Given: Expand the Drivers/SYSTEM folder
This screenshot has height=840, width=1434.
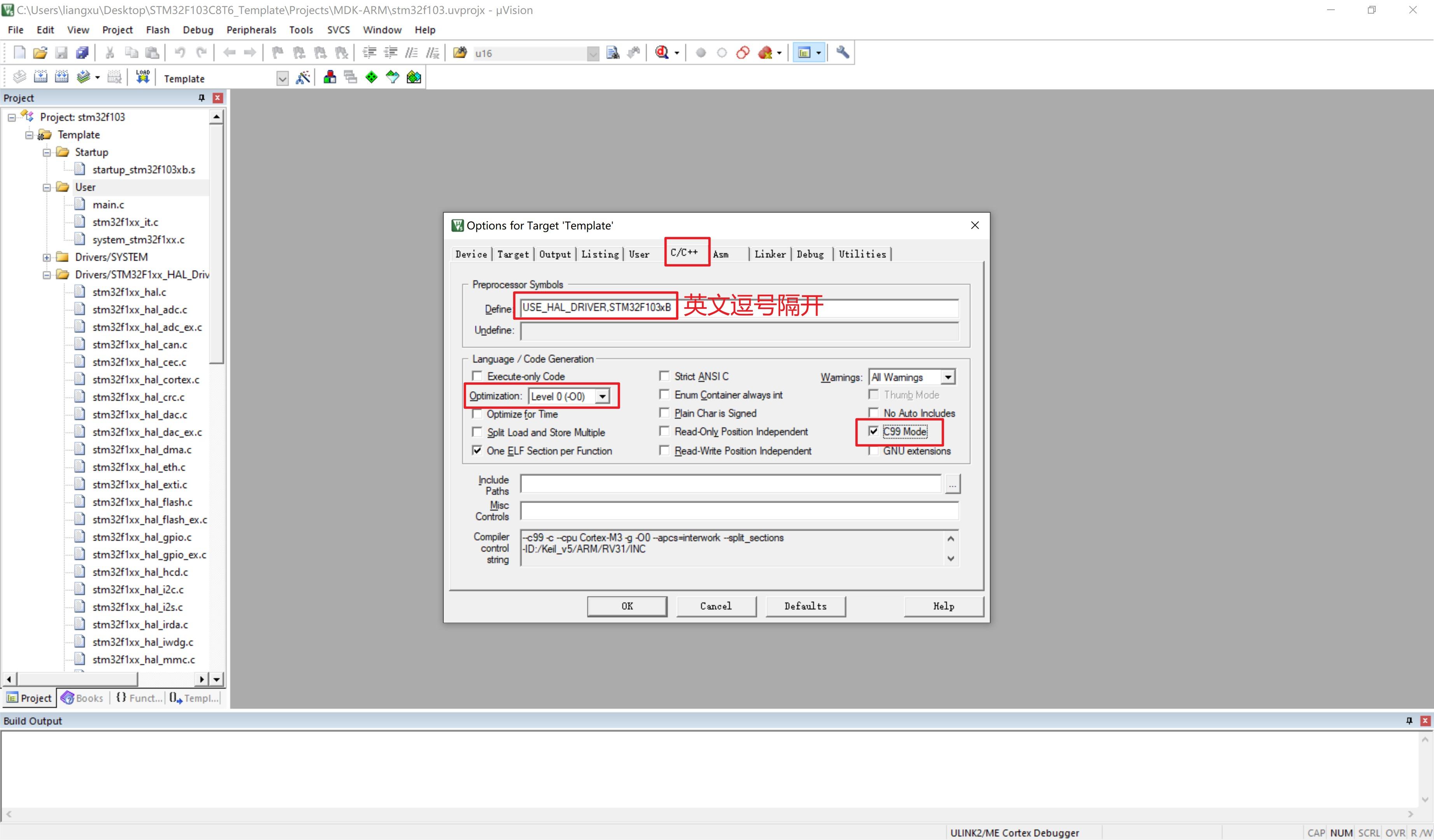Looking at the screenshot, I should coord(47,257).
